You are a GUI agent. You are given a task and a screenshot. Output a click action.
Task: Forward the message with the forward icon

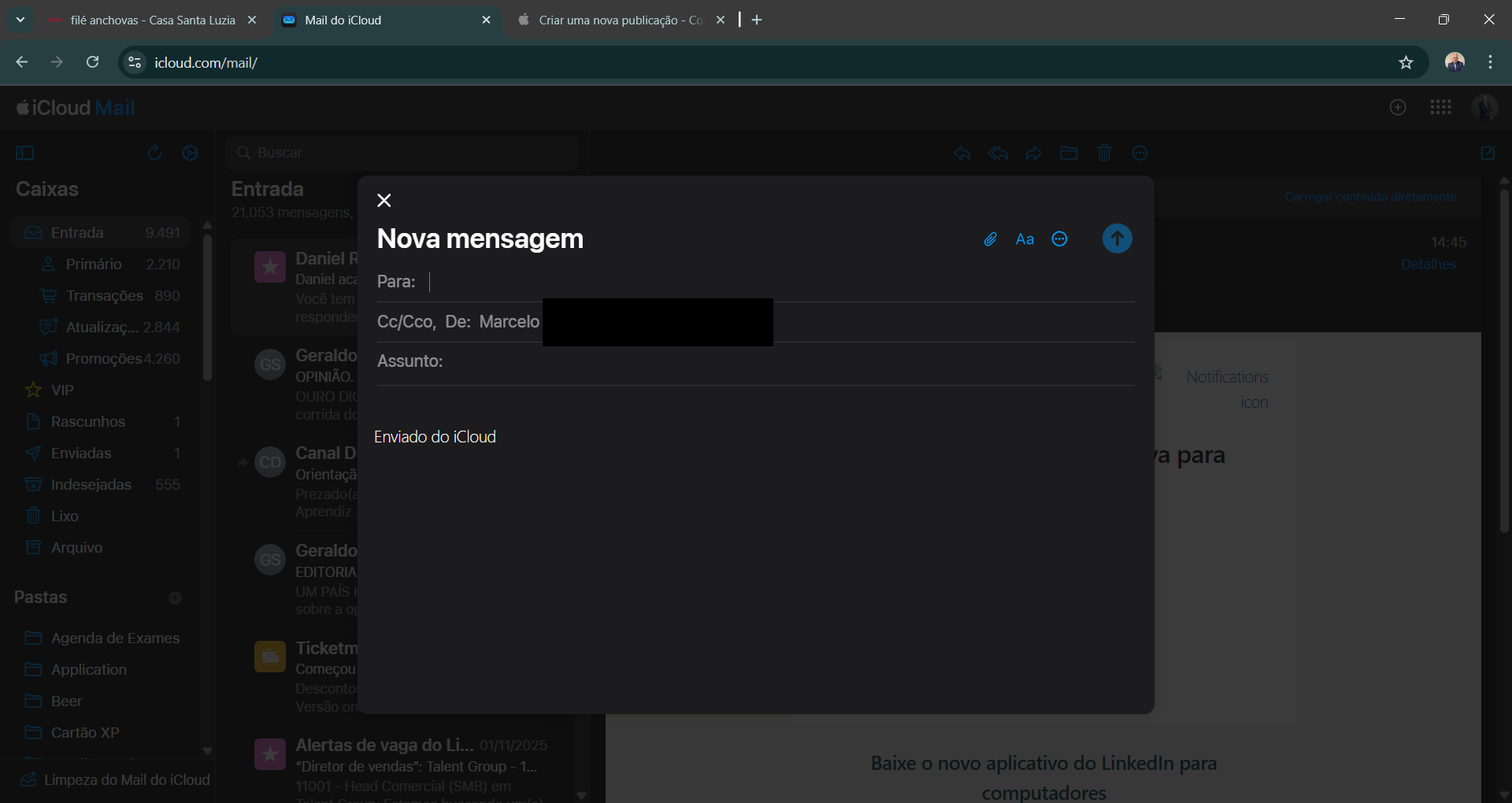click(1033, 153)
